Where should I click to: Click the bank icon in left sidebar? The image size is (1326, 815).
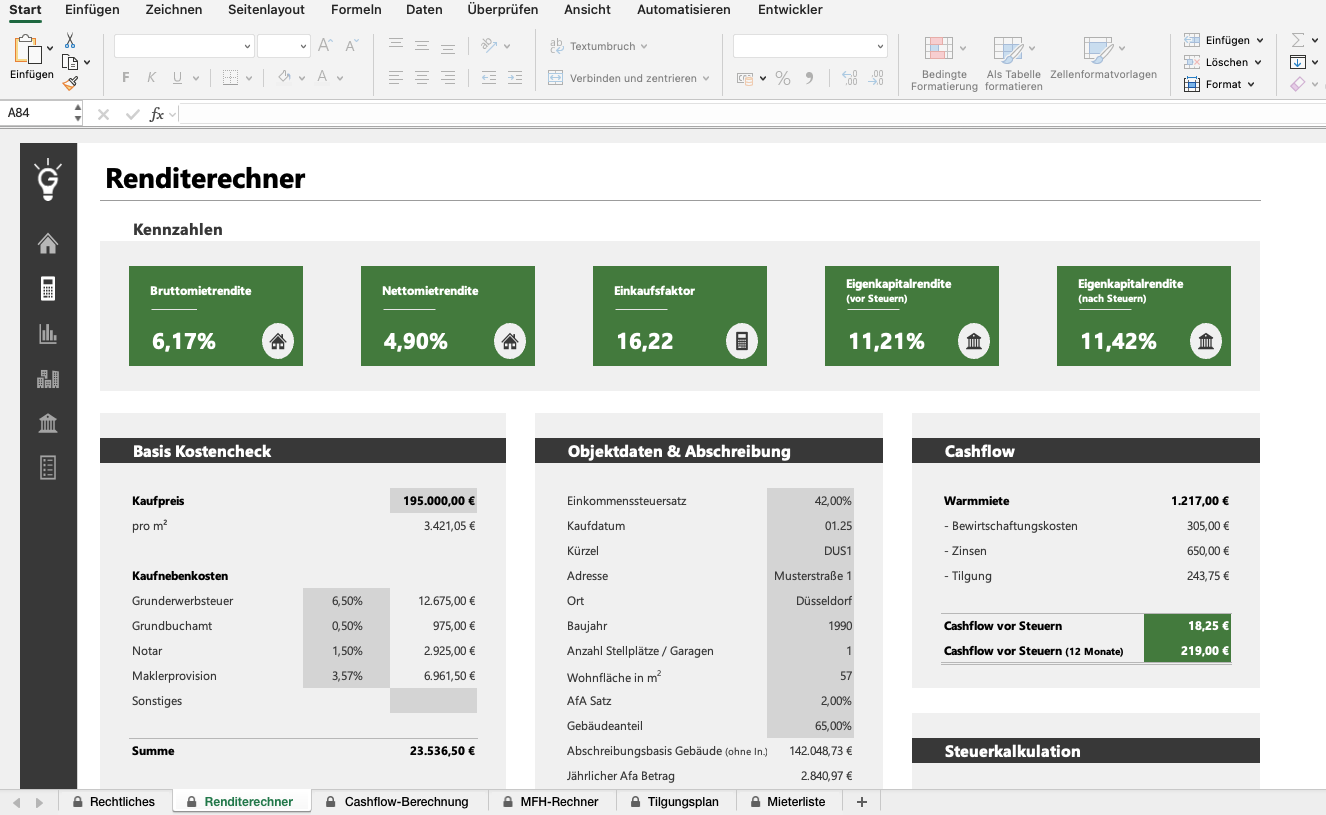(x=47, y=424)
